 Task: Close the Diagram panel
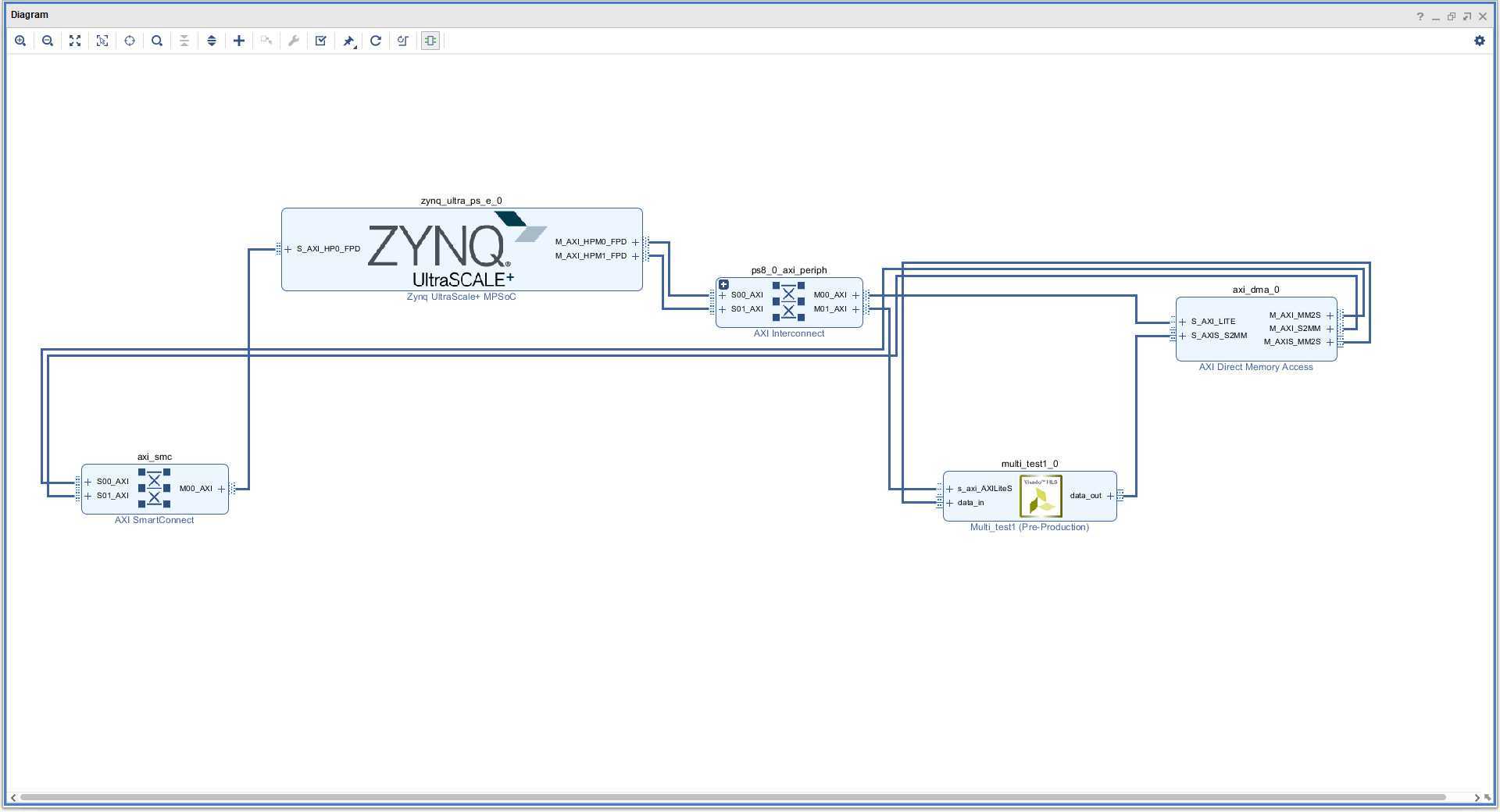1483,16
